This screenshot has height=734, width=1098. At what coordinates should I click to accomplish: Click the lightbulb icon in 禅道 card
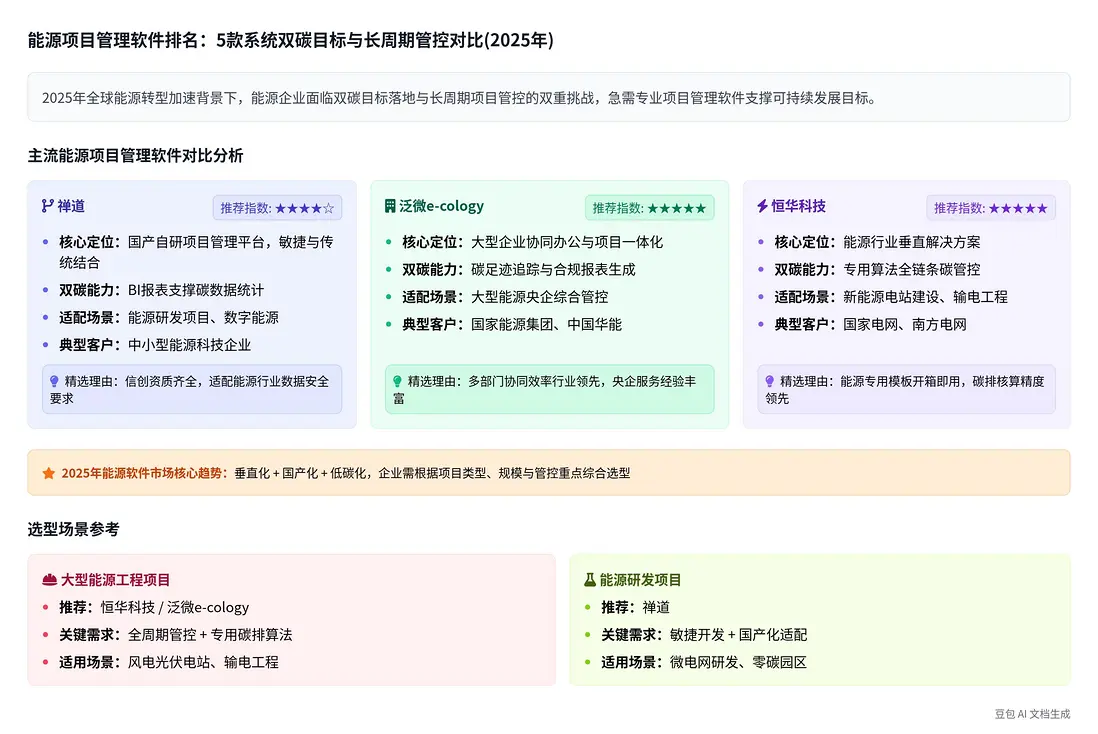(x=55, y=381)
